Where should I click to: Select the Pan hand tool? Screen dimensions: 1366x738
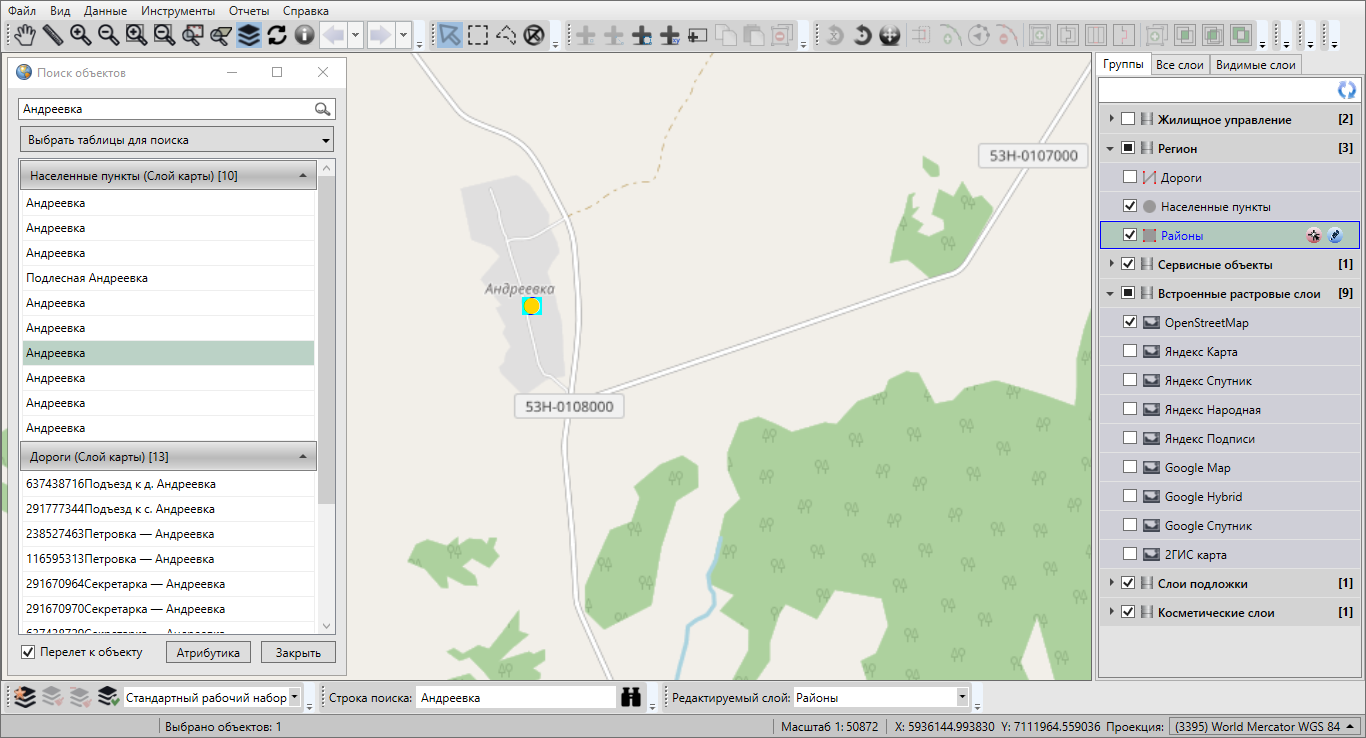25,36
